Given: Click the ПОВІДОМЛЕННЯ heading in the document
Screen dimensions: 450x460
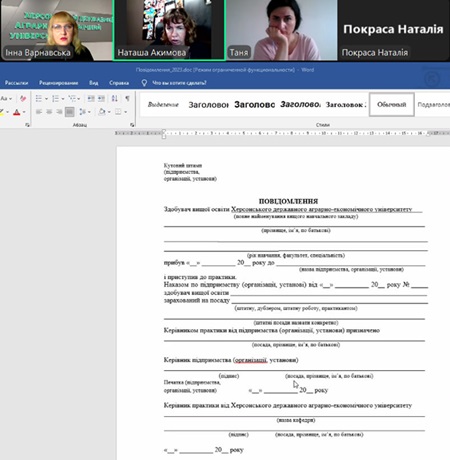Looking at the screenshot, I should coord(288,201).
